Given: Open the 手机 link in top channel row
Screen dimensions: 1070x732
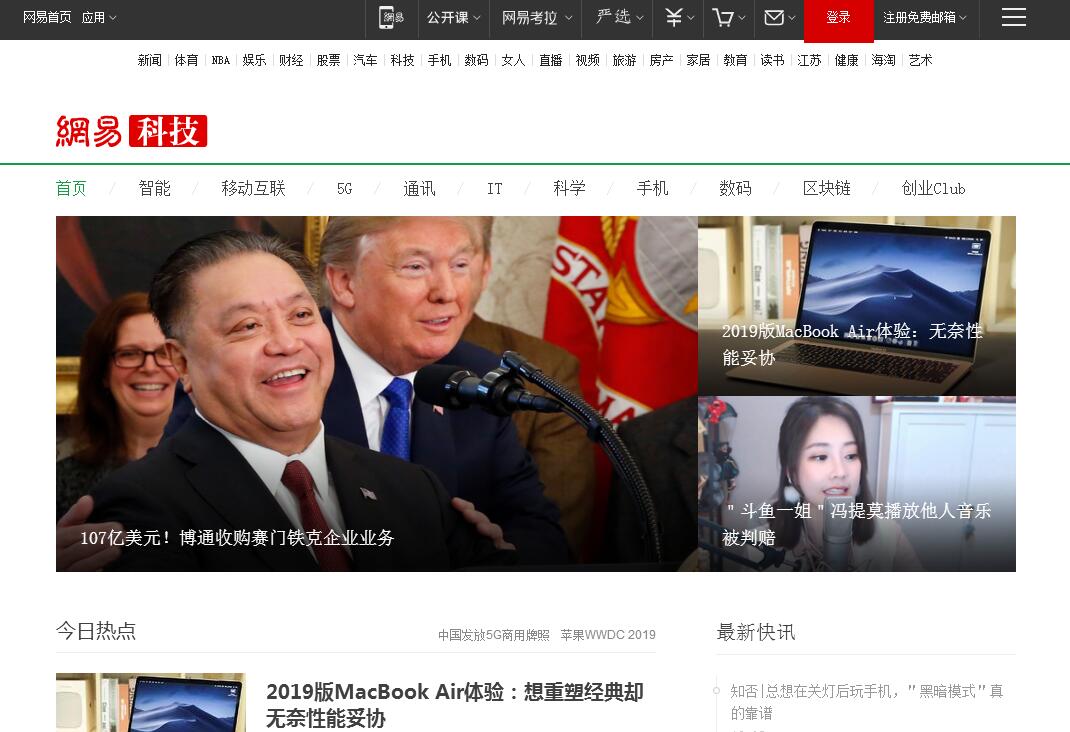Looking at the screenshot, I should (x=439, y=60).
